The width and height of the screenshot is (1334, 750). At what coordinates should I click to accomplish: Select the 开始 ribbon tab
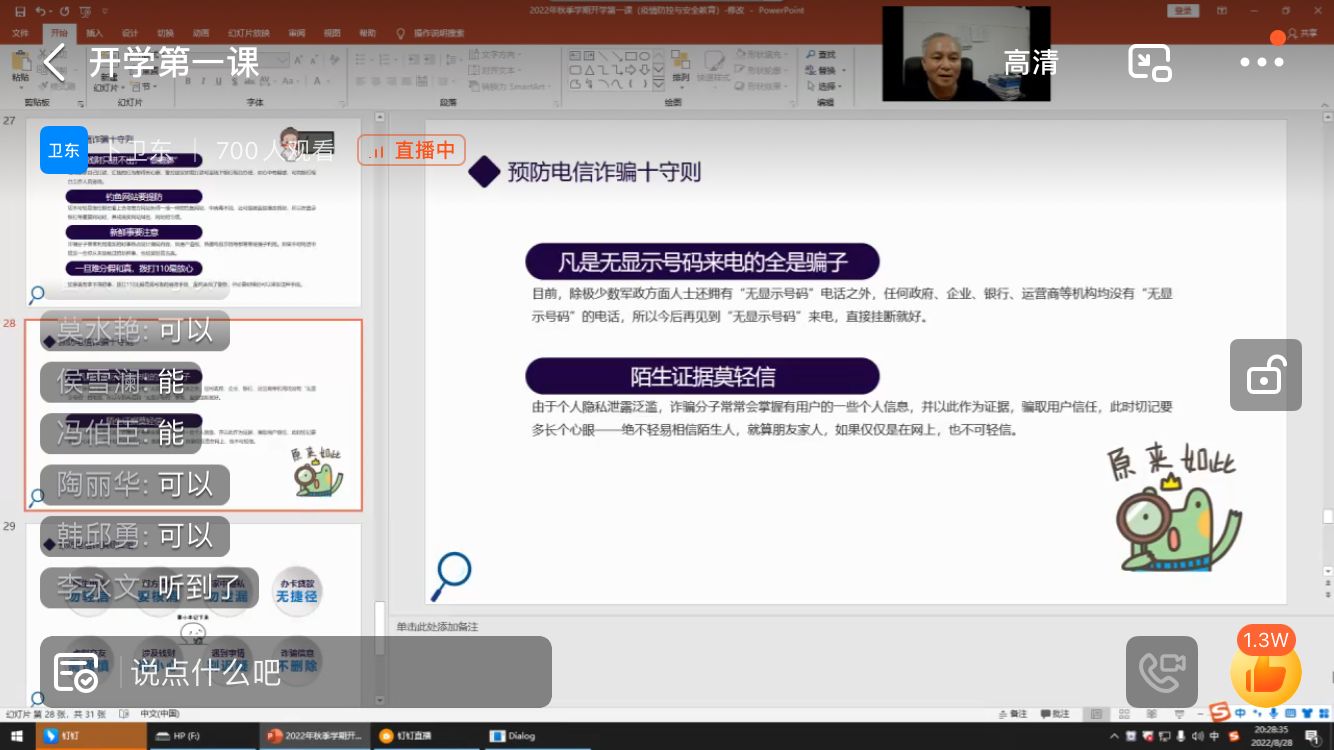pyautogui.click(x=59, y=33)
